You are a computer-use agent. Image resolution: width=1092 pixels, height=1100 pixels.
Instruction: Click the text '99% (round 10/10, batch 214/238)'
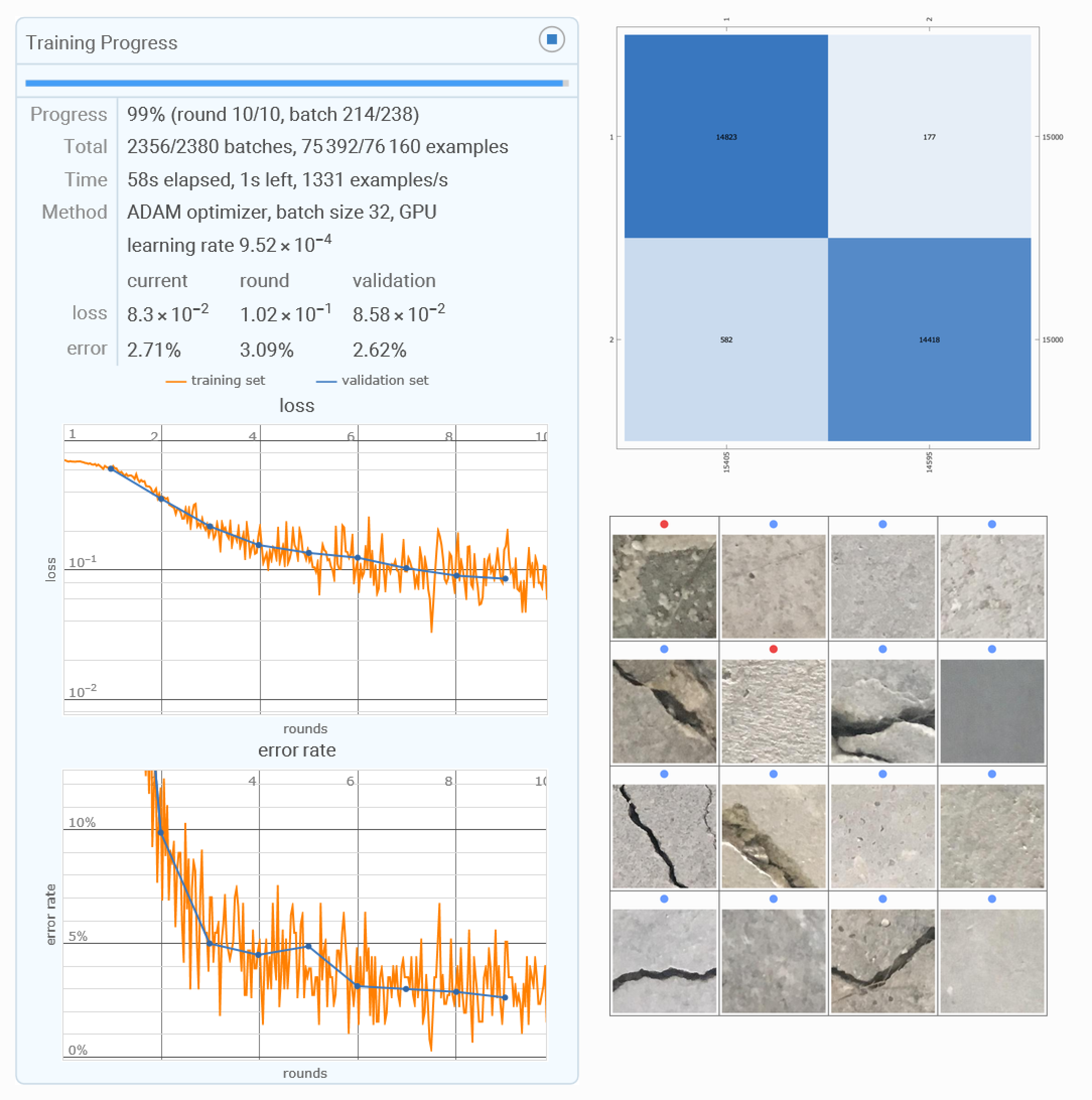point(272,114)
